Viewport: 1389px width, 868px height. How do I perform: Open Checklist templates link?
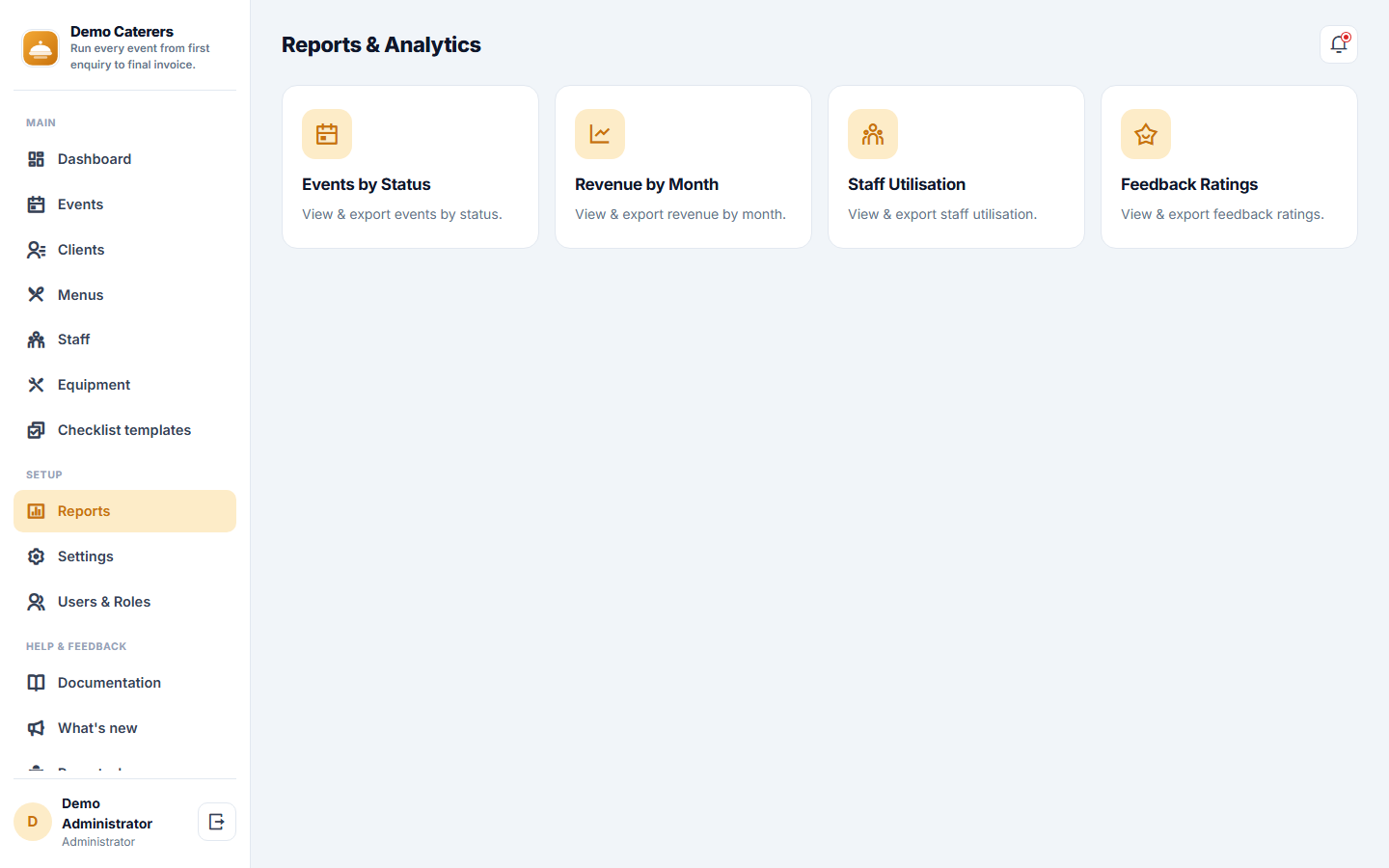click(x=124, y=430)
